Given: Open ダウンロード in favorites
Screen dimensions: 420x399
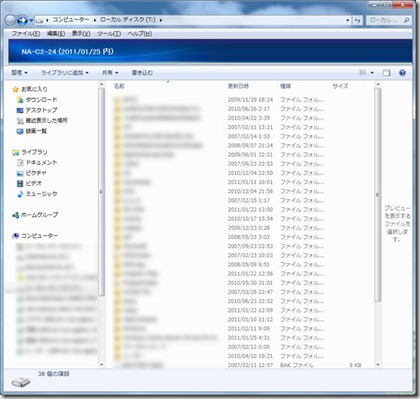Looking at the screenshot, I should (41, 100).
